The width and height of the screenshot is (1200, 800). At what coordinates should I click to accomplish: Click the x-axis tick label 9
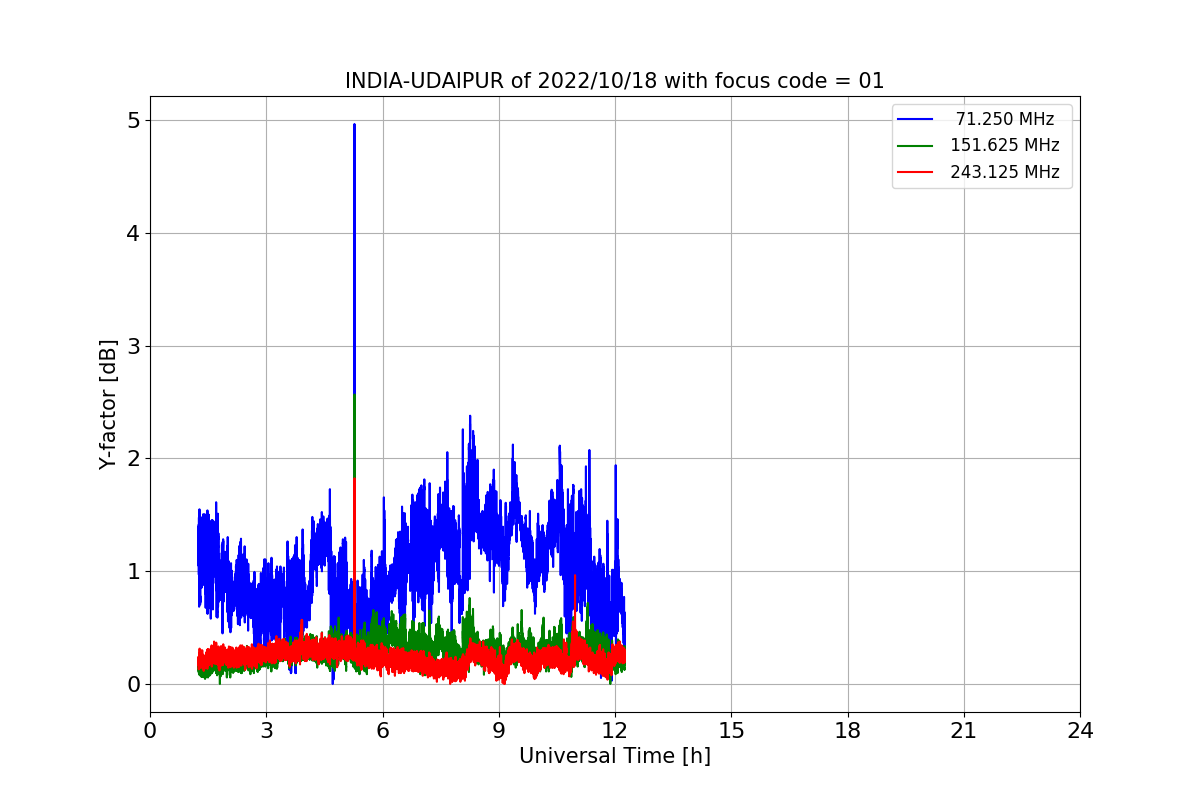tap(499, 731)
